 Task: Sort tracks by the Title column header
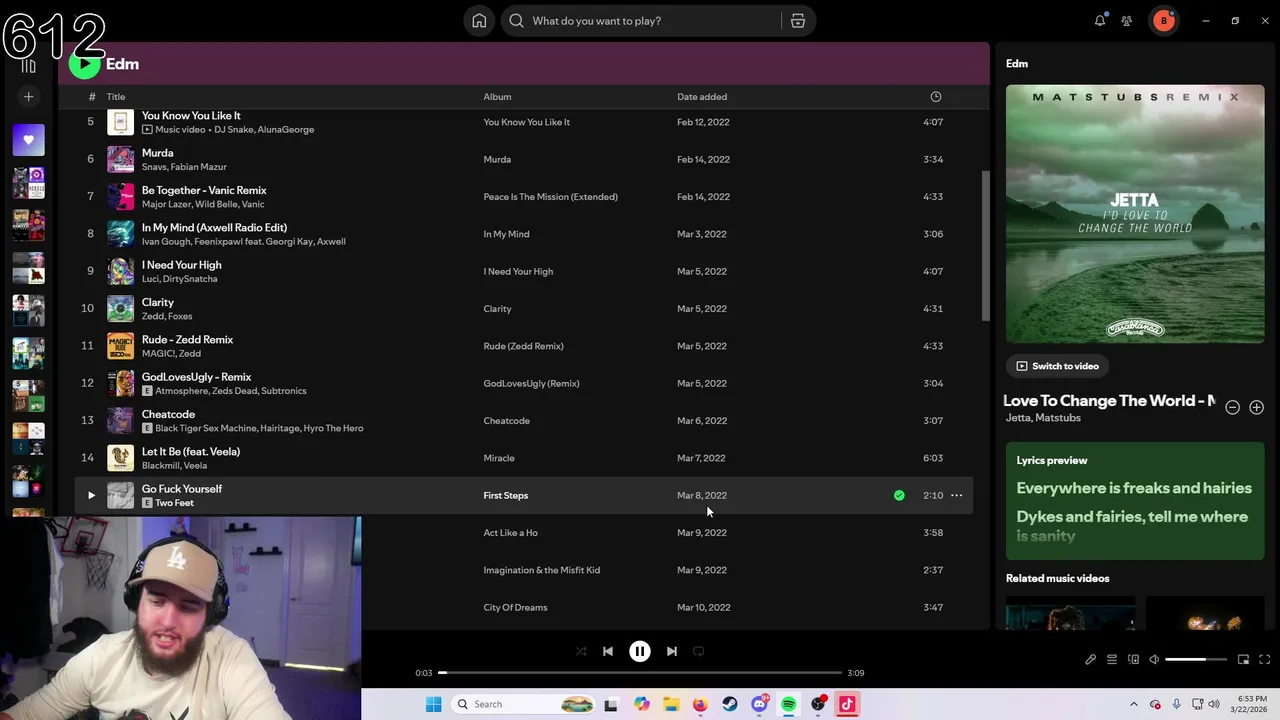[x=116, y=97]
